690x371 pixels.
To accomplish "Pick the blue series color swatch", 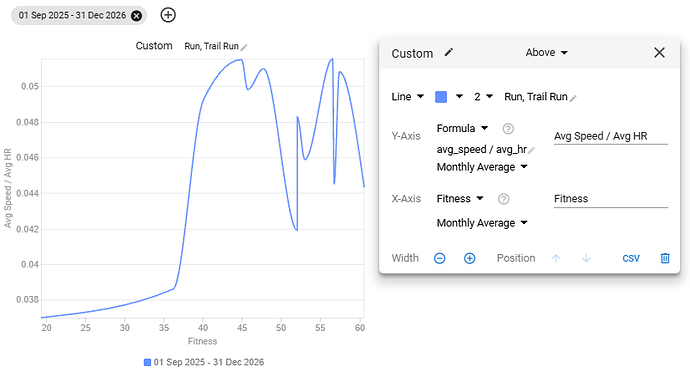I will click(x=441, y=97).
